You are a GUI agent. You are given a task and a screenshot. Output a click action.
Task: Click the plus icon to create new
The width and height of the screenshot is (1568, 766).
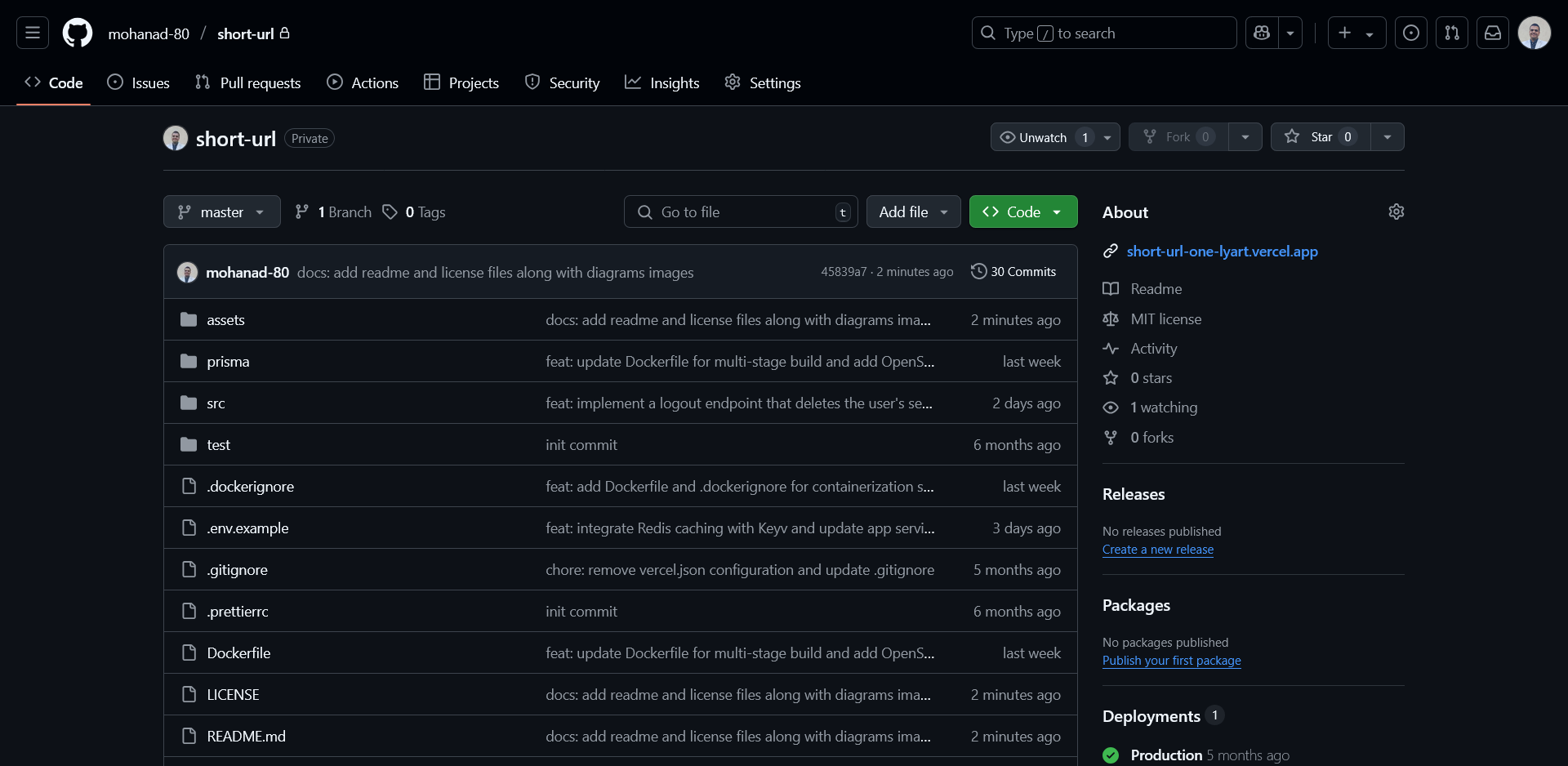click(x=1343, y=33)
